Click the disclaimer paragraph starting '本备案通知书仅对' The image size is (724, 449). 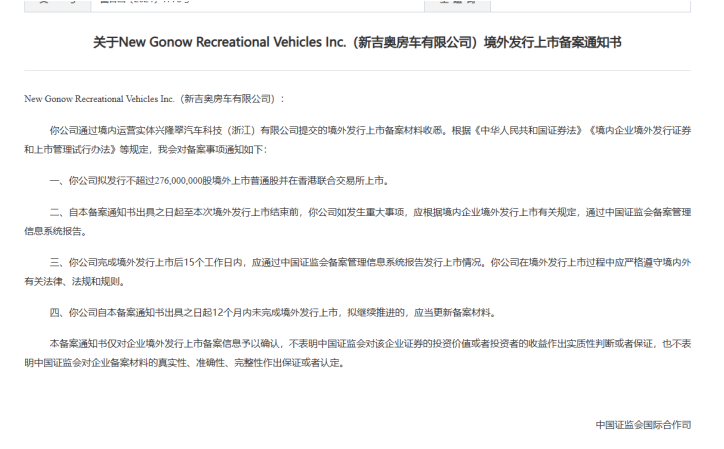pyautogui.click(x=357, y=353)
